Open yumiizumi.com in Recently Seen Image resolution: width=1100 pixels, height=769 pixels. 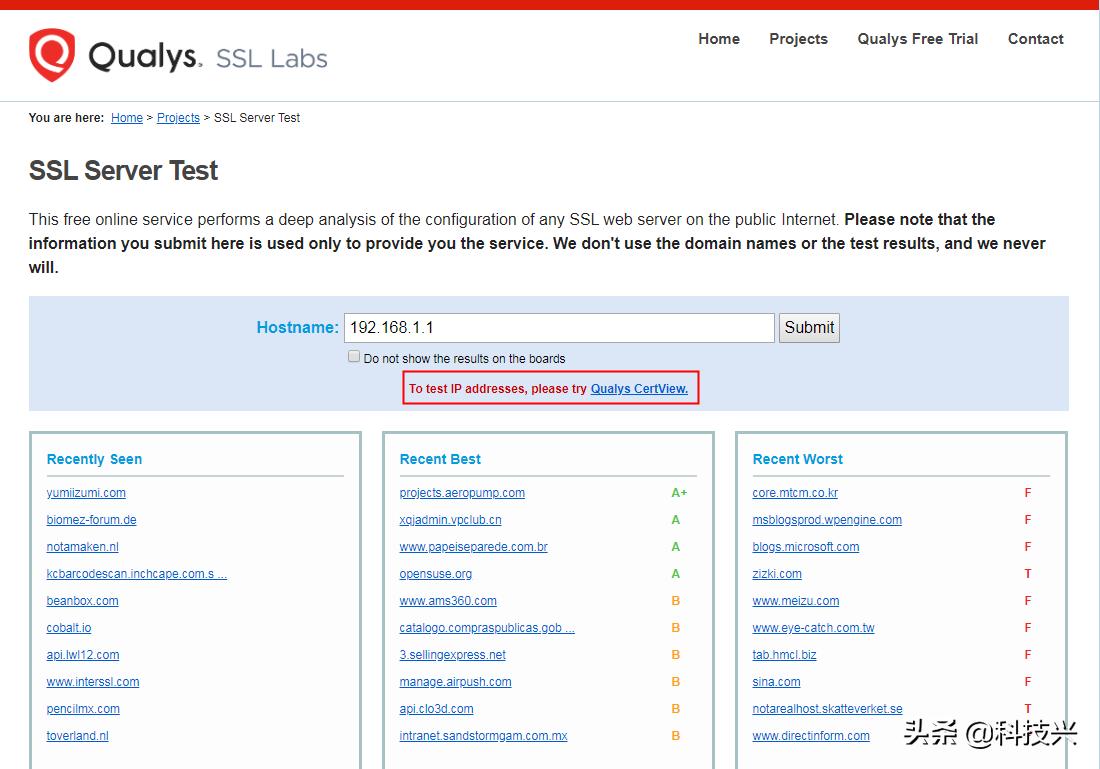(86, 493)
